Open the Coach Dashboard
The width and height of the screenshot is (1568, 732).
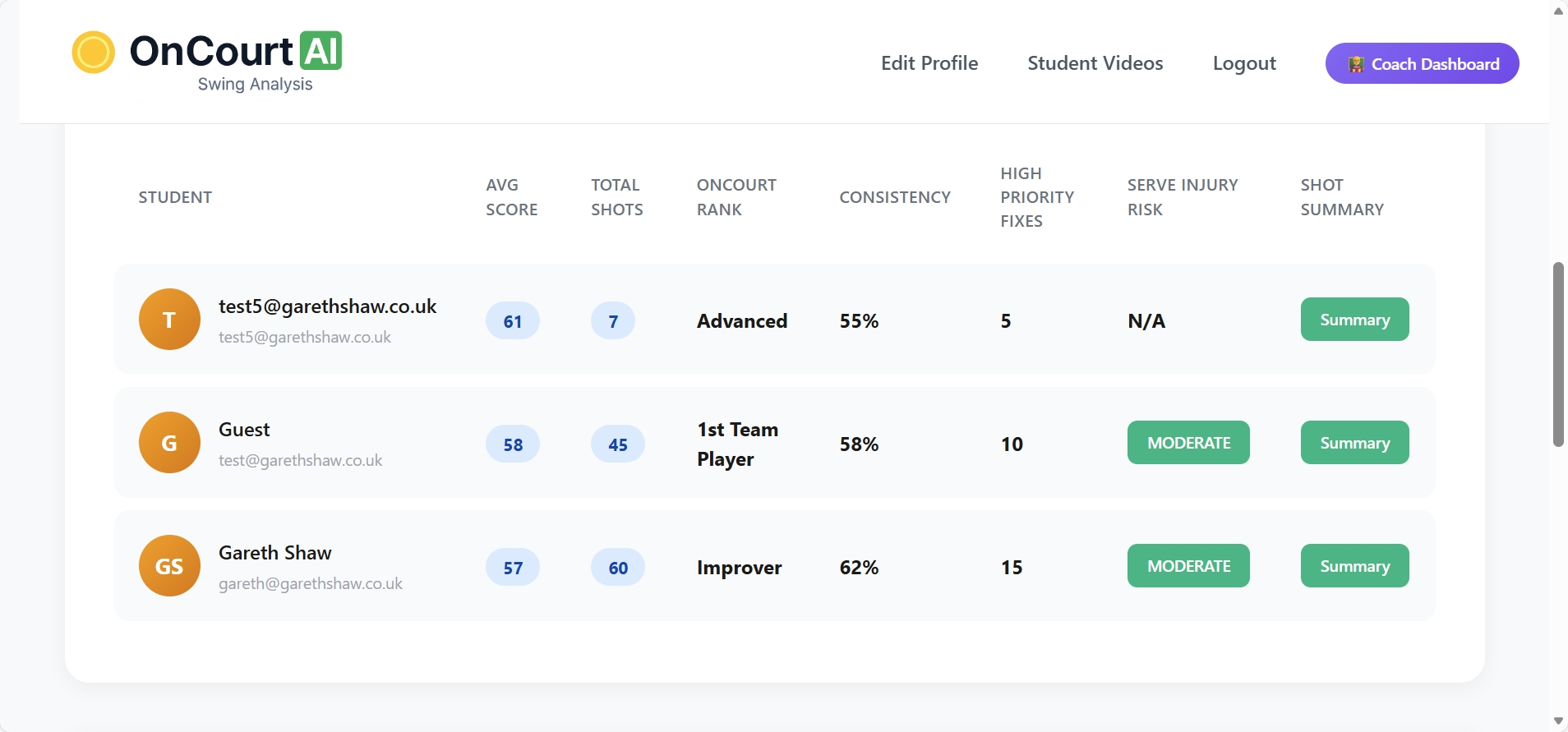click(1422, 64)
